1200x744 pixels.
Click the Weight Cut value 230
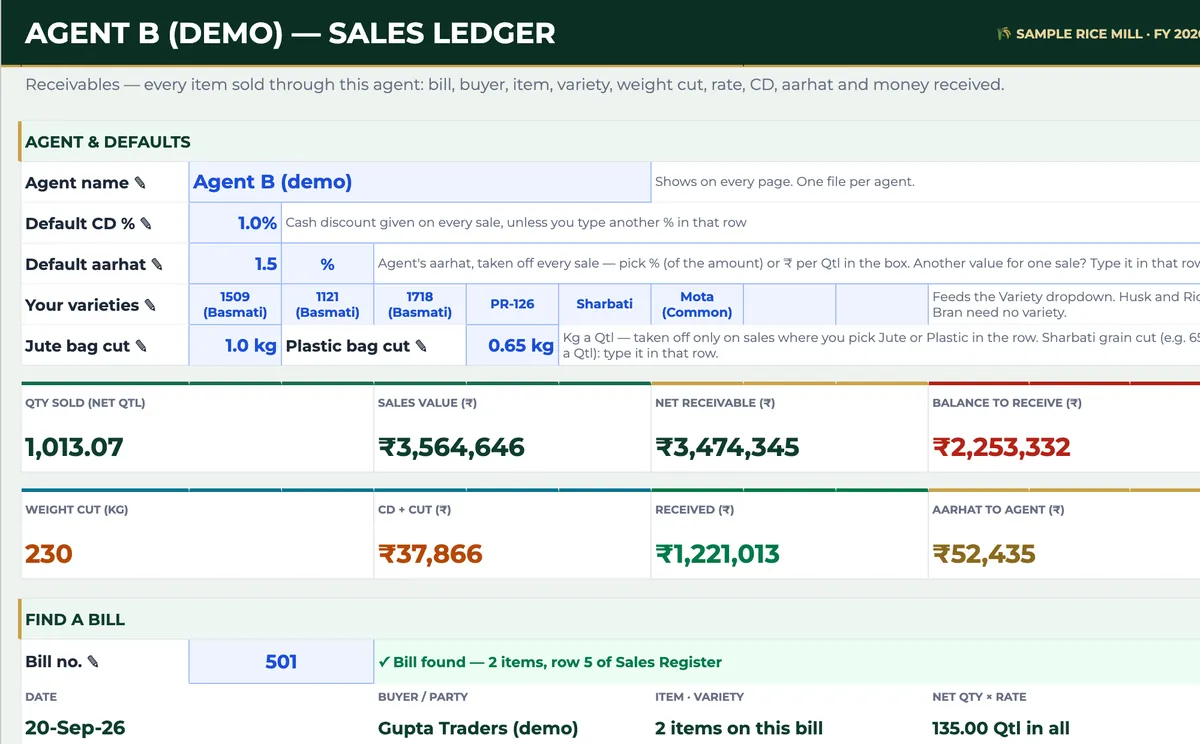(49, 553)
